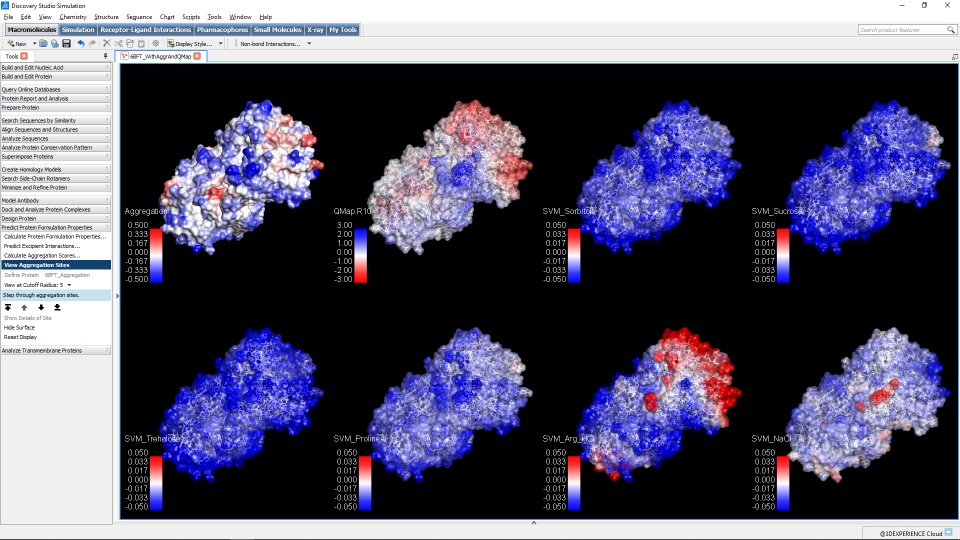The width and height of the screenshot is (960, 540).
Task: Collapse Predict Protein Formulation Properties group
Action: pyautogui.click(x=55, y=227)
